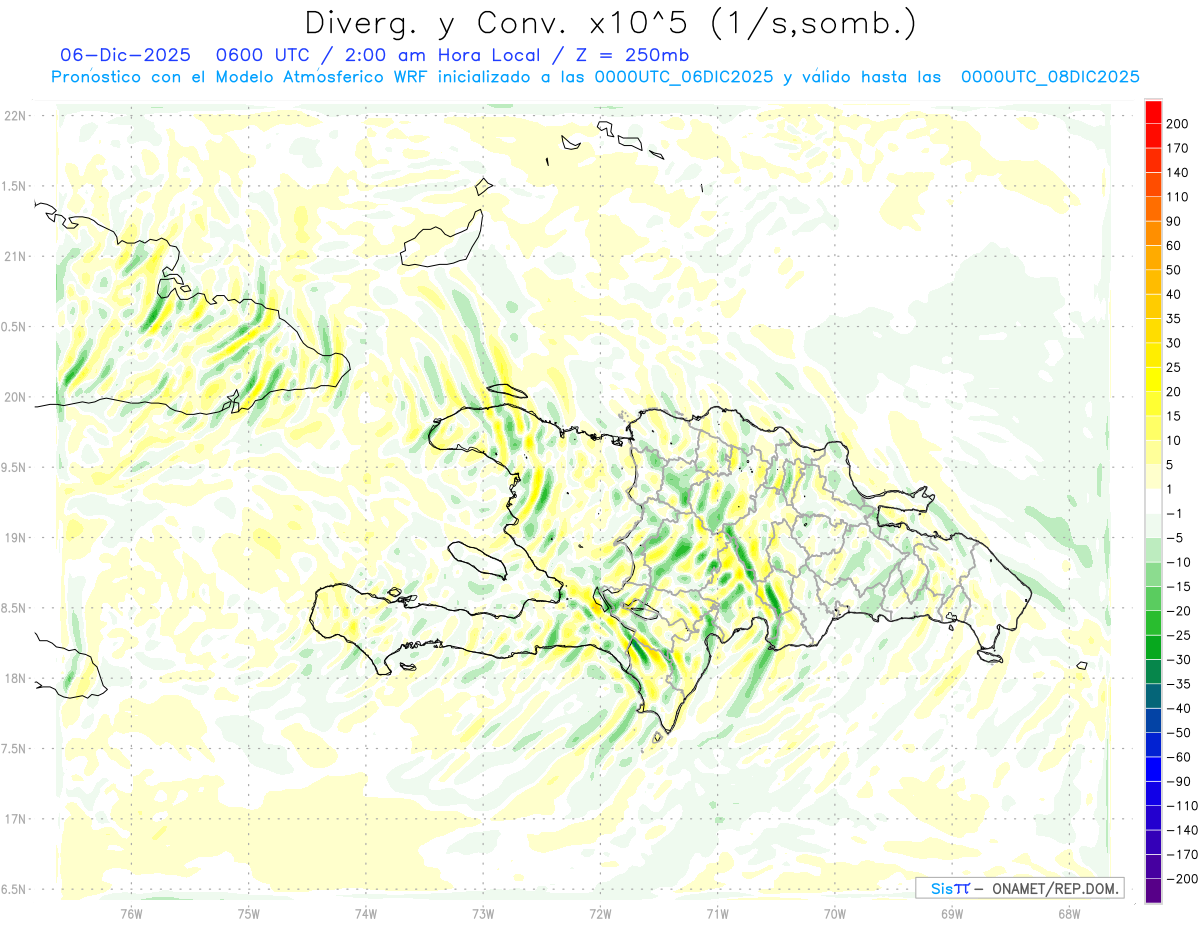Click the '9.5N' axis label
The height and width of the screenshot is (927, 1200).
pos(15,467)
